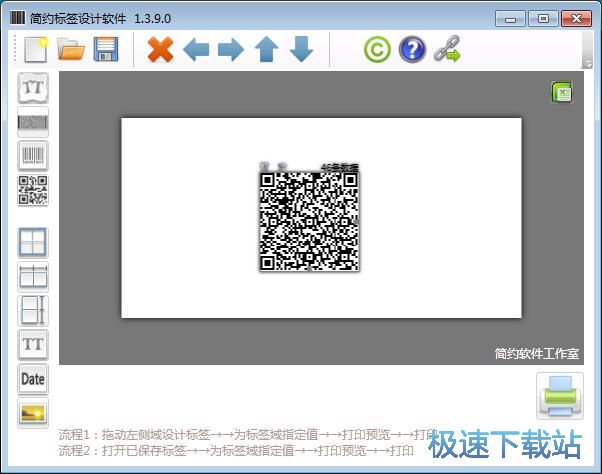Click the chain link share icon
The width and height of the screenshot is (602, 474).
(x=447, y=48)
